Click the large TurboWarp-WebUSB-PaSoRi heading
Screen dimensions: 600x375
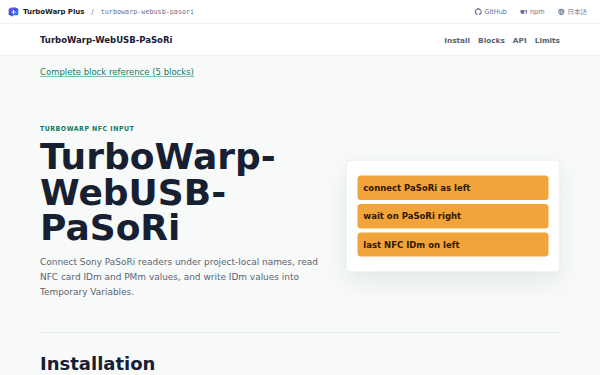pyautogui.click(x=158, y=192)
